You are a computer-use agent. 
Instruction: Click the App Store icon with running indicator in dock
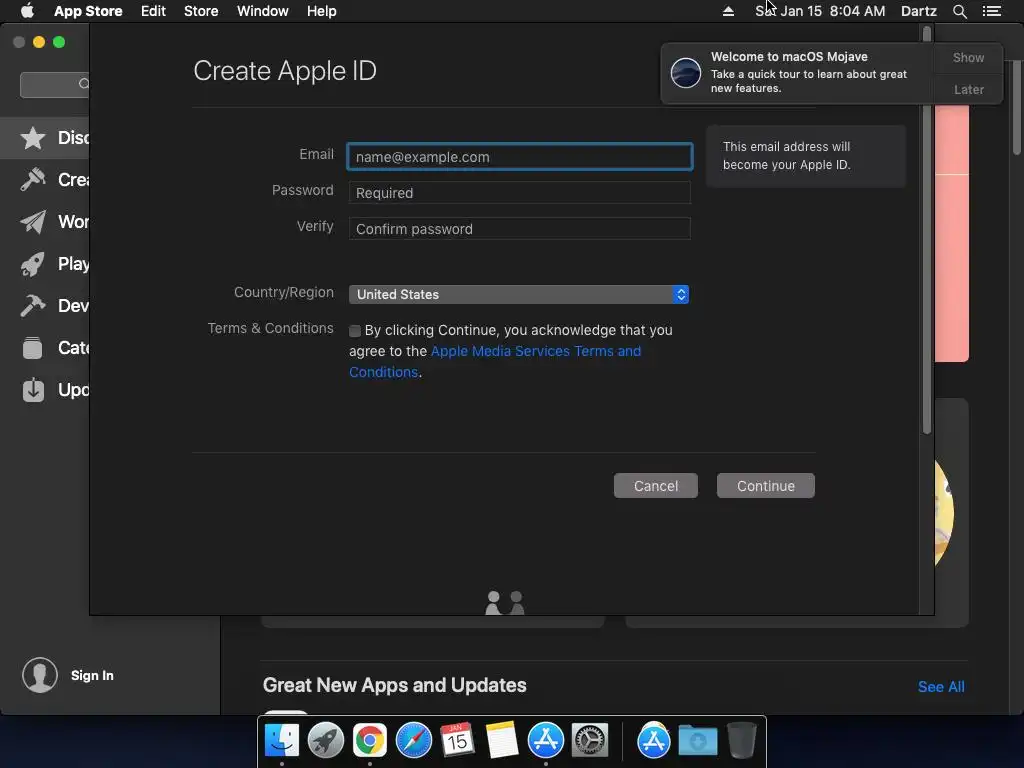point(545,741)
